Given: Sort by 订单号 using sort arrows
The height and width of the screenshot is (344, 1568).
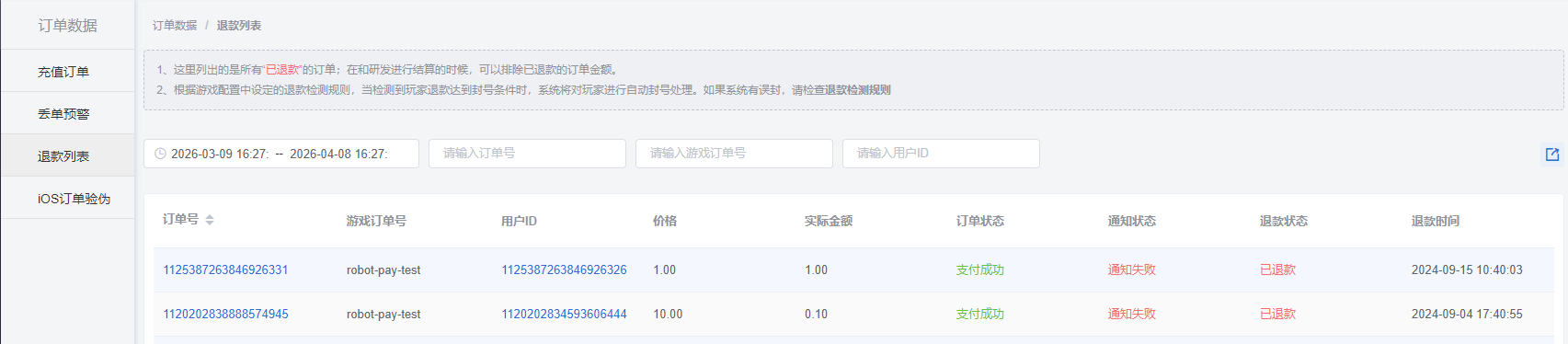Looking at the screenshot, I should [210, 220].
